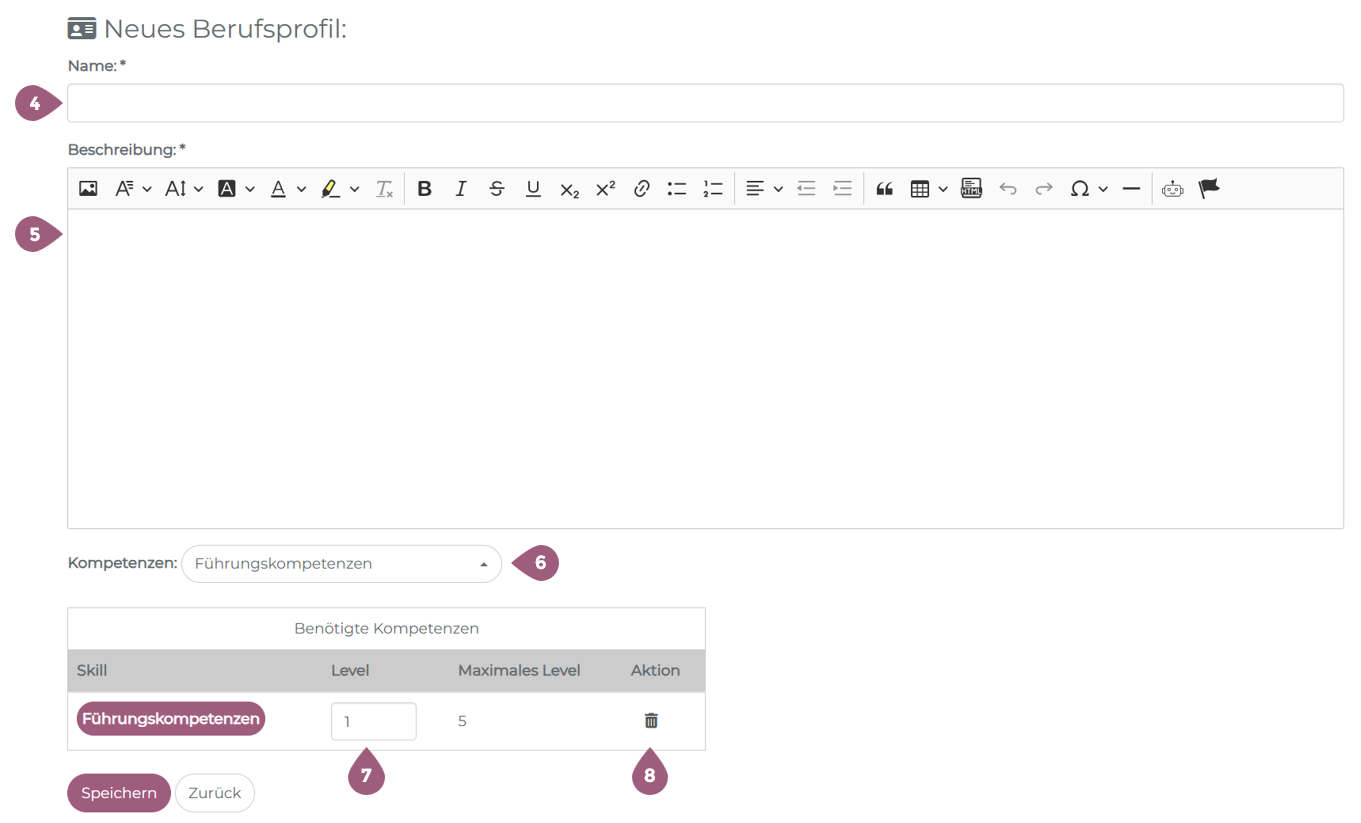Click the HTML source editing icon
Image resolution: width=1361 pixels, height=823 pixels.
point(971,189)
